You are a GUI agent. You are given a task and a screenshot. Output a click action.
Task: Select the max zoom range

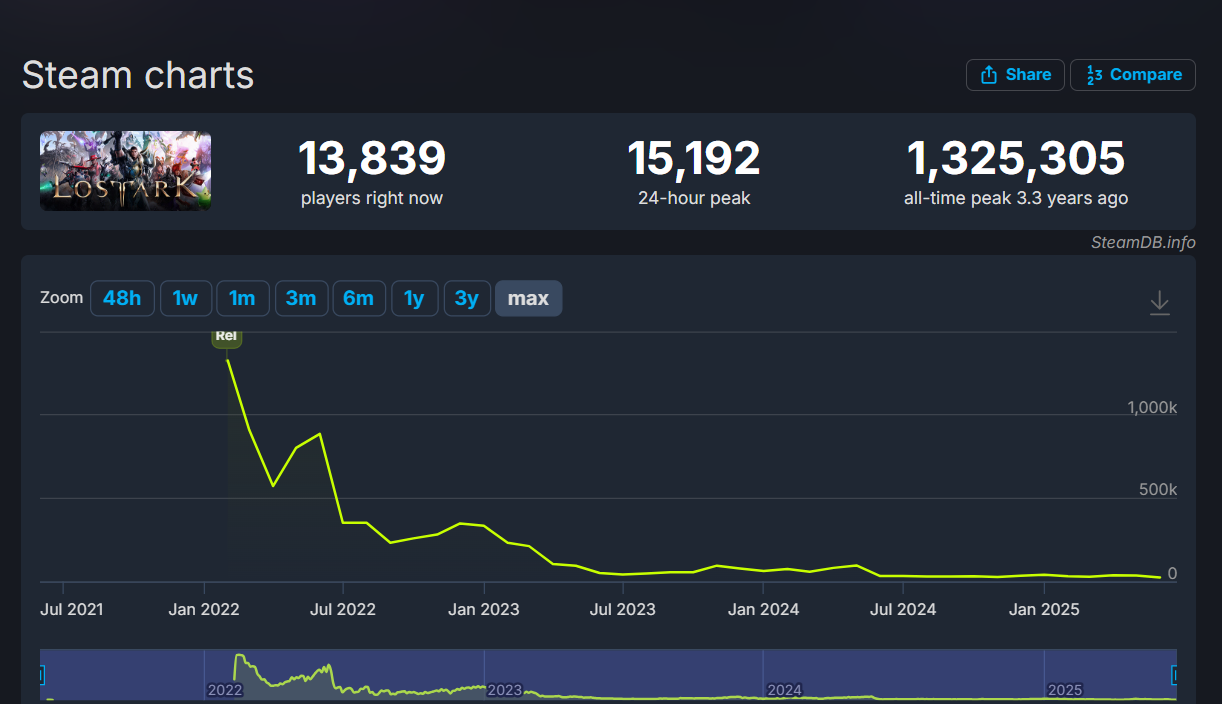pos(528,298)
